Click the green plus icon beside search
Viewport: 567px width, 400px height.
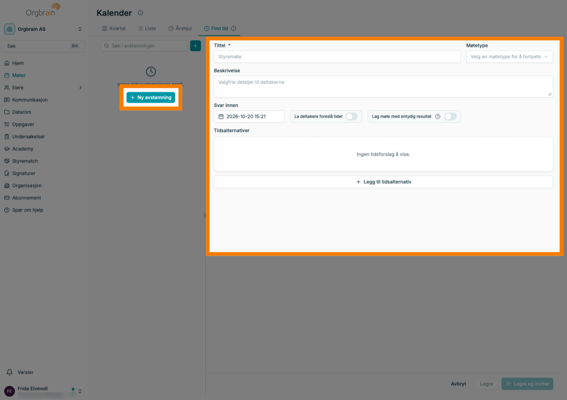195,46
